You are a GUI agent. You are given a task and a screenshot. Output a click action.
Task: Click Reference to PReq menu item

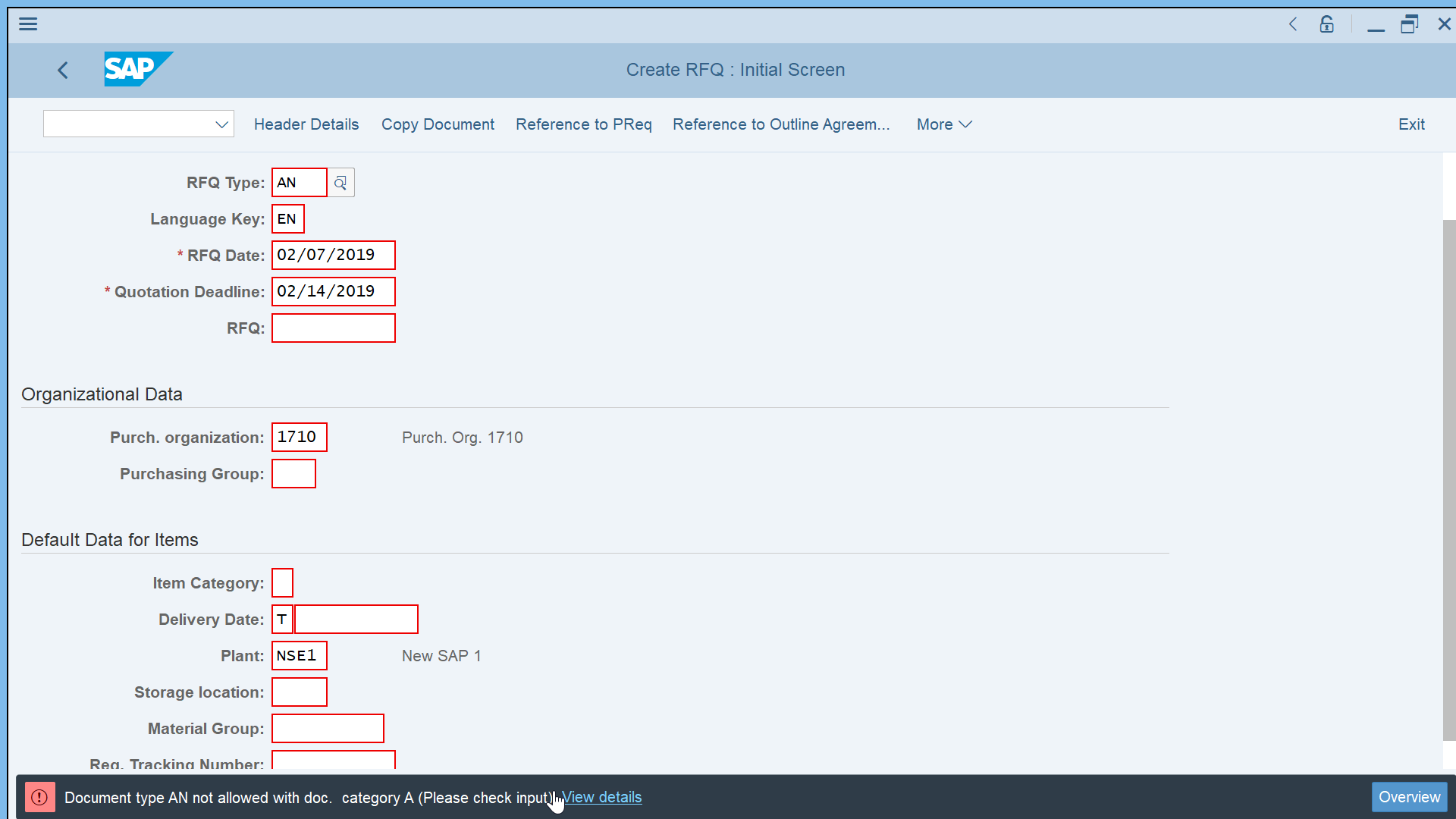coord(583,124)
